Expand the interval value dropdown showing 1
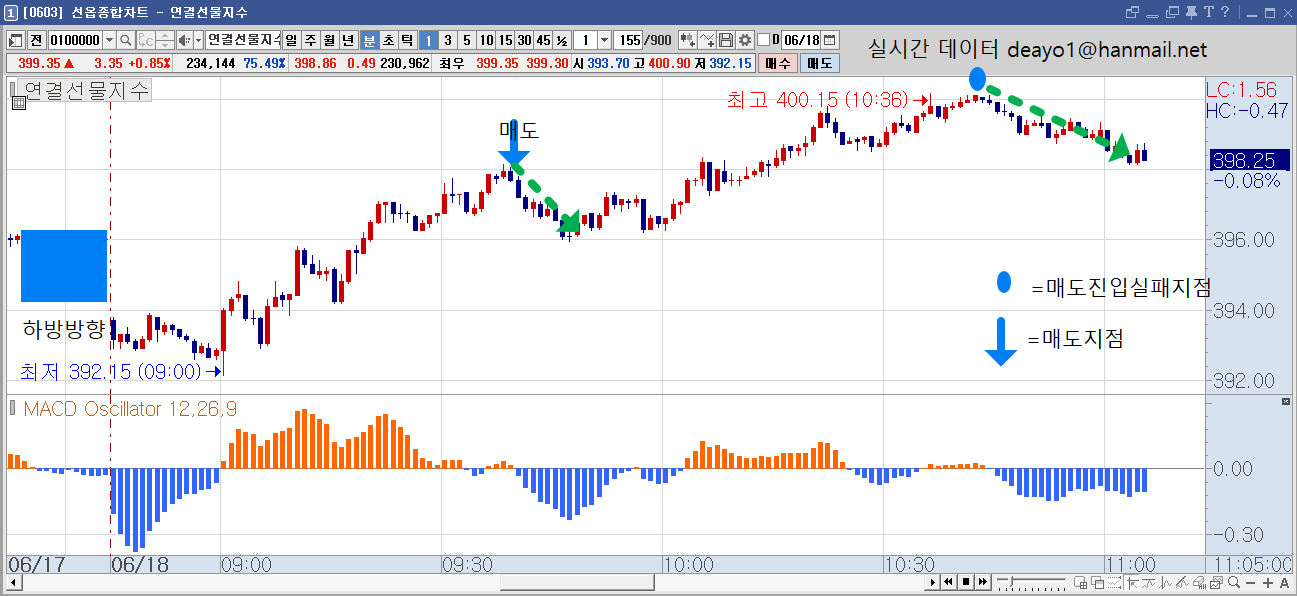The image size is (1297, 596). pos(604,40)
